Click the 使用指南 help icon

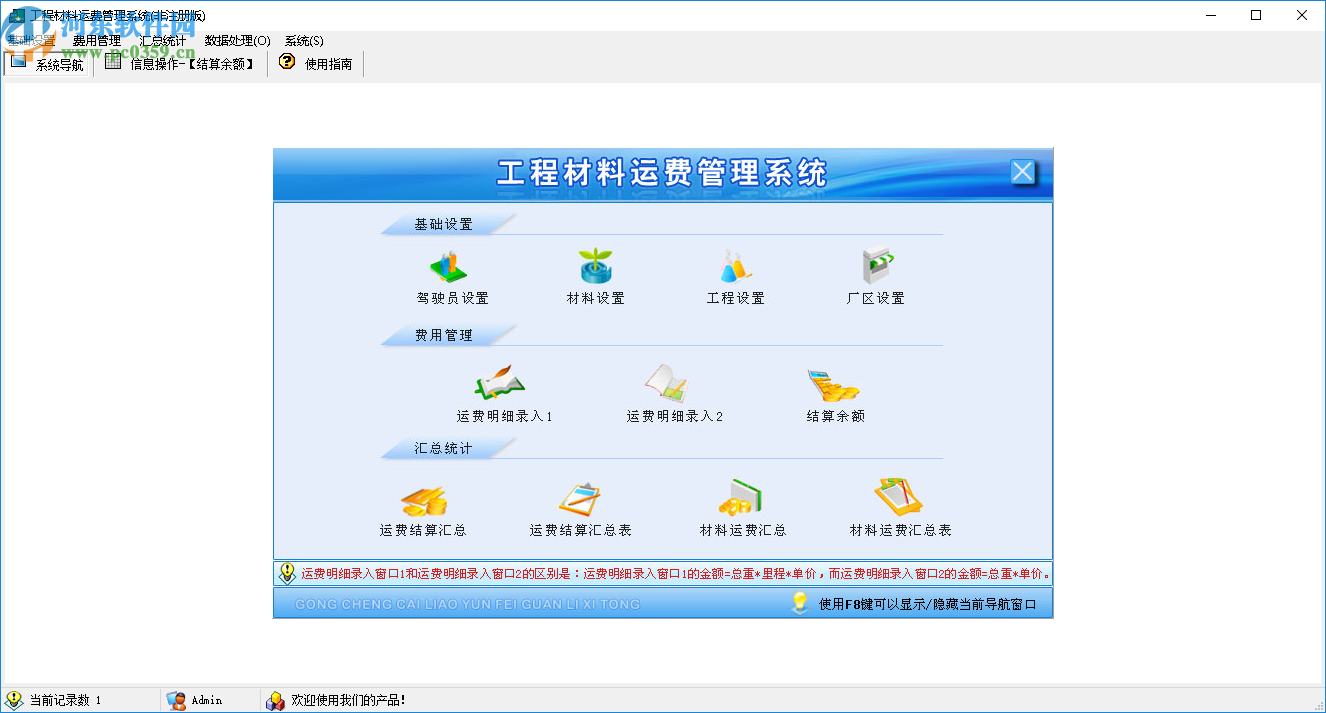(287, 61)
